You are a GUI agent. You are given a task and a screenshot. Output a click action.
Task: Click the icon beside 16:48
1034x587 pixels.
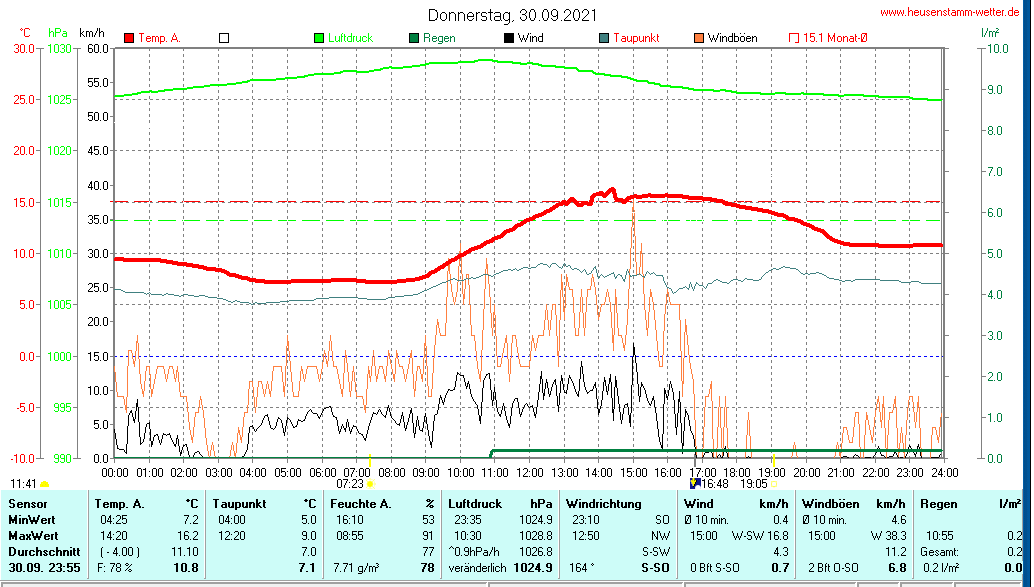pyautogui.click(x=694, y=483)
